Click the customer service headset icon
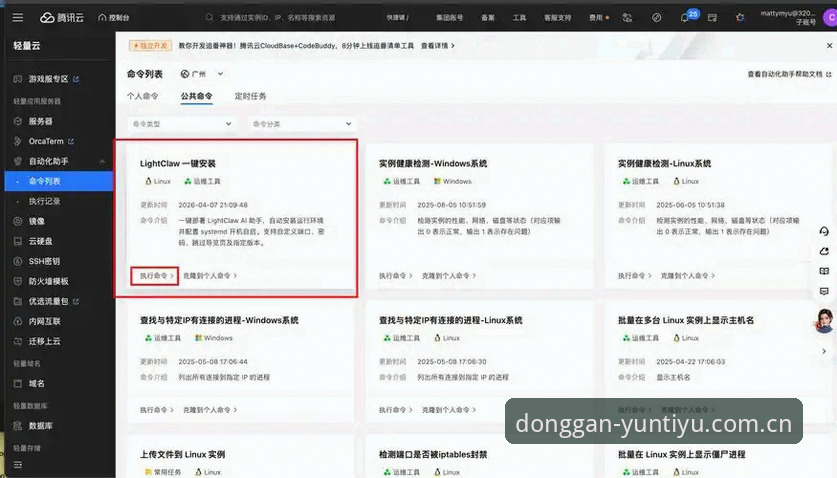The width and height of the screenshot is (837, 478). tap(824, 231)
